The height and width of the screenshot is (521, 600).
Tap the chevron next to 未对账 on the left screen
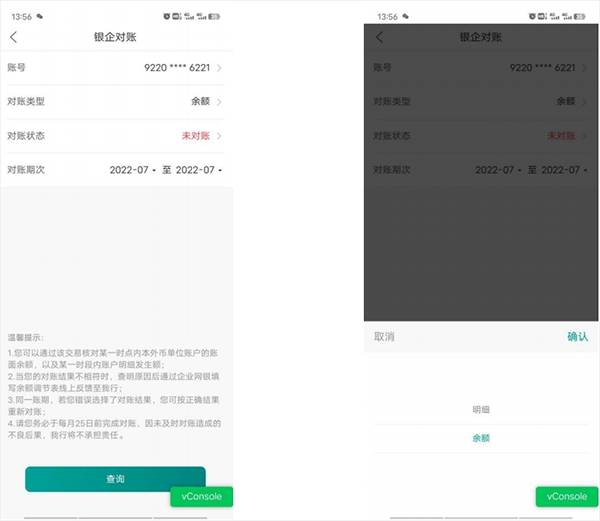pyautogui.click(x=219, y=136)
